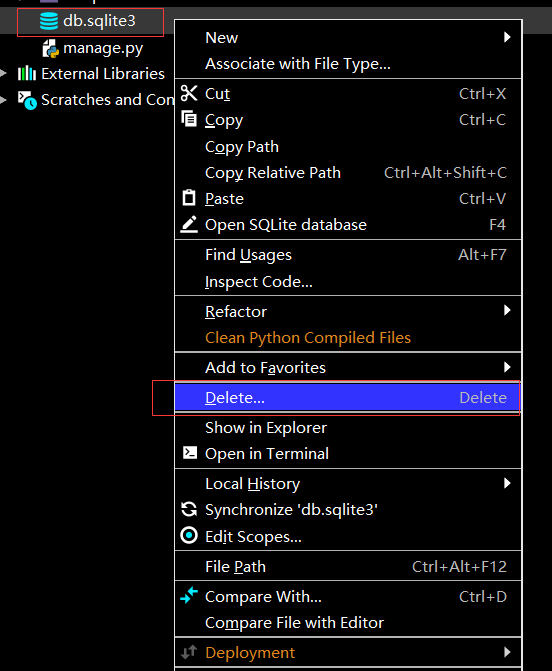552x671 pixels.
Task: Choose Delete... from the context menu
Action: click(x=348, y=398)
